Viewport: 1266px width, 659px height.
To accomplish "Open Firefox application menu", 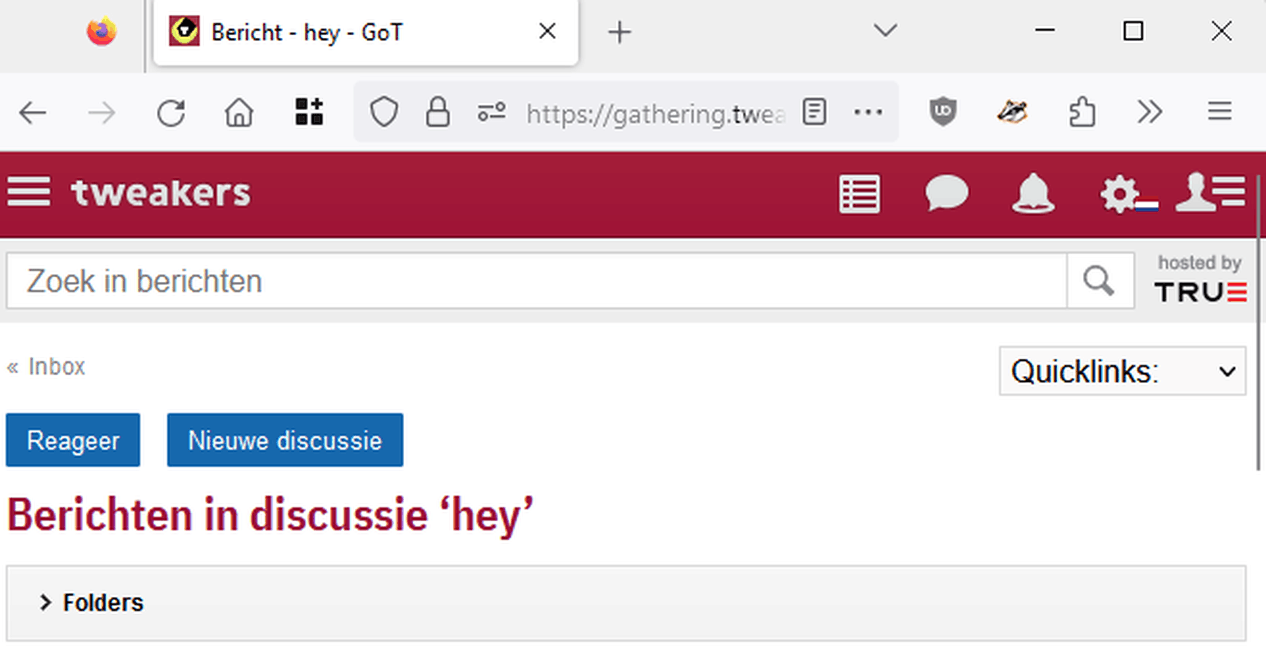I will tap(1219, 112).
